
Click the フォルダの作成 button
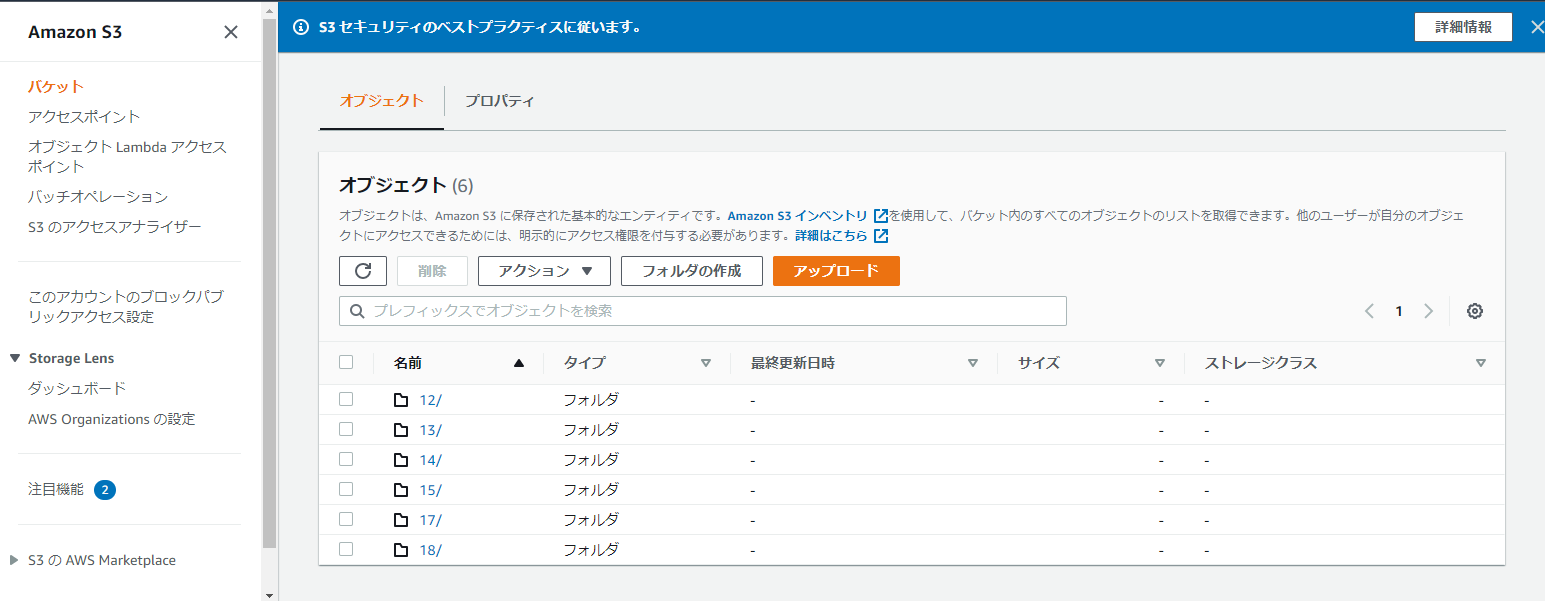point(692,271)
